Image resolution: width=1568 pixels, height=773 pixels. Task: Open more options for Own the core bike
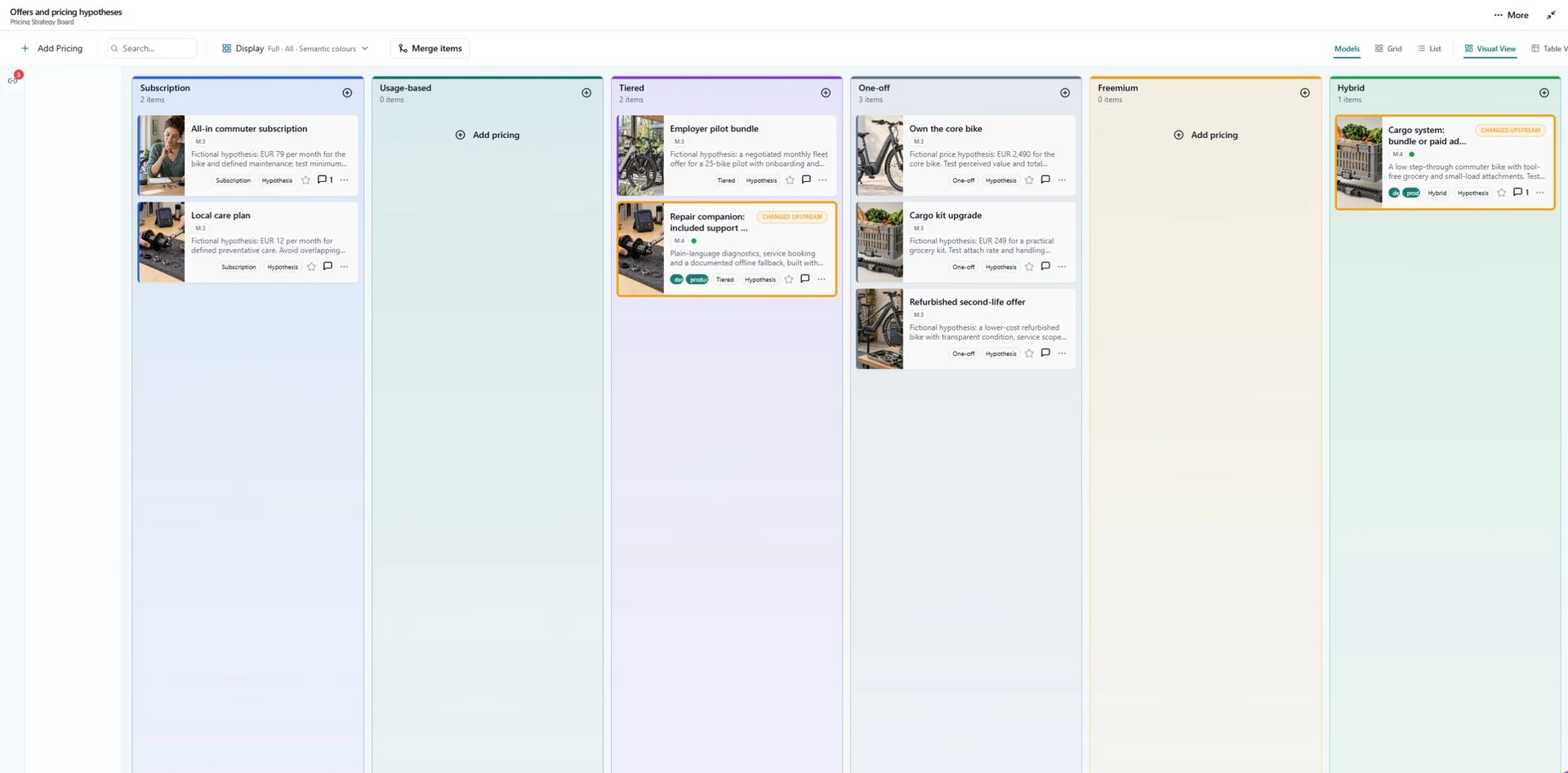tap(1062, 180)
